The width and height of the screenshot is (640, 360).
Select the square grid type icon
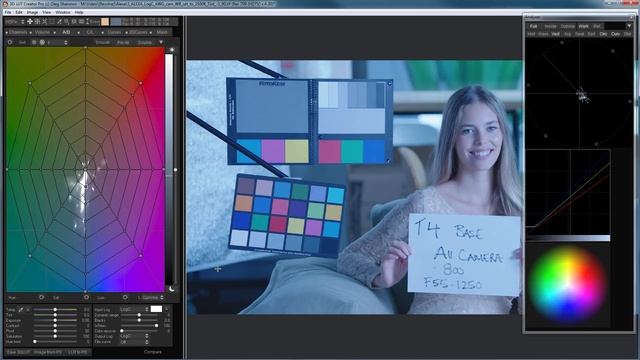pyautogui.click(x=34, y=42)
